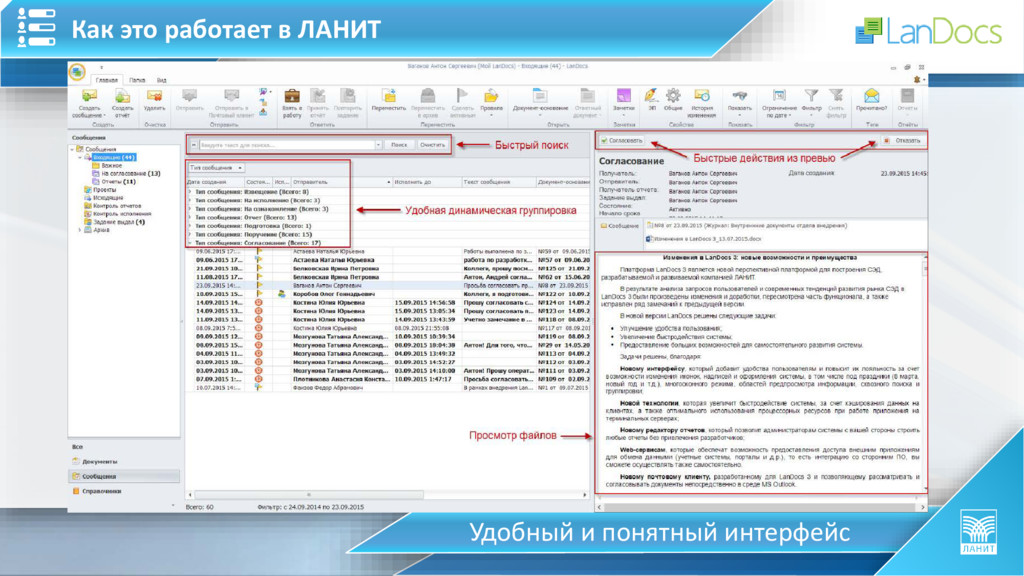Click the LanDocs round application button

77,71
